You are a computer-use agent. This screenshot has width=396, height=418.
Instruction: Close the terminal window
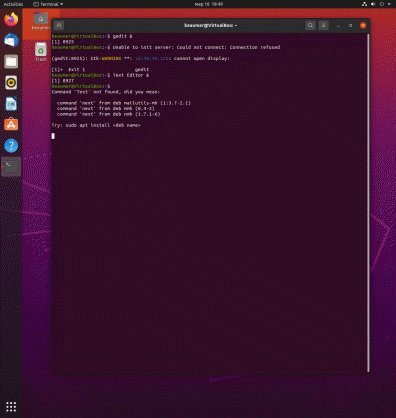pyautogui.click(x=363, y=25)
